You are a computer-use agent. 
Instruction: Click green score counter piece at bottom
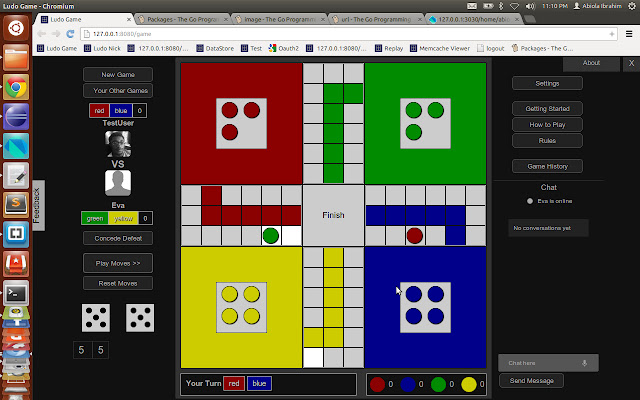pos(438,384)
